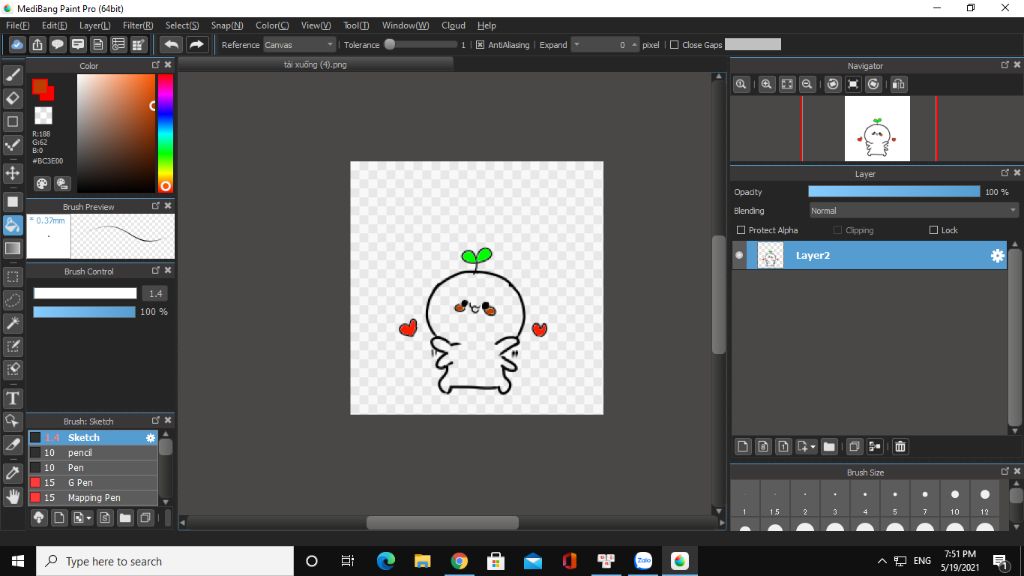This screenshot has width=1024, height=576.
Task: Open the Blending mode Normal dropdown
Action: [913, 211]
